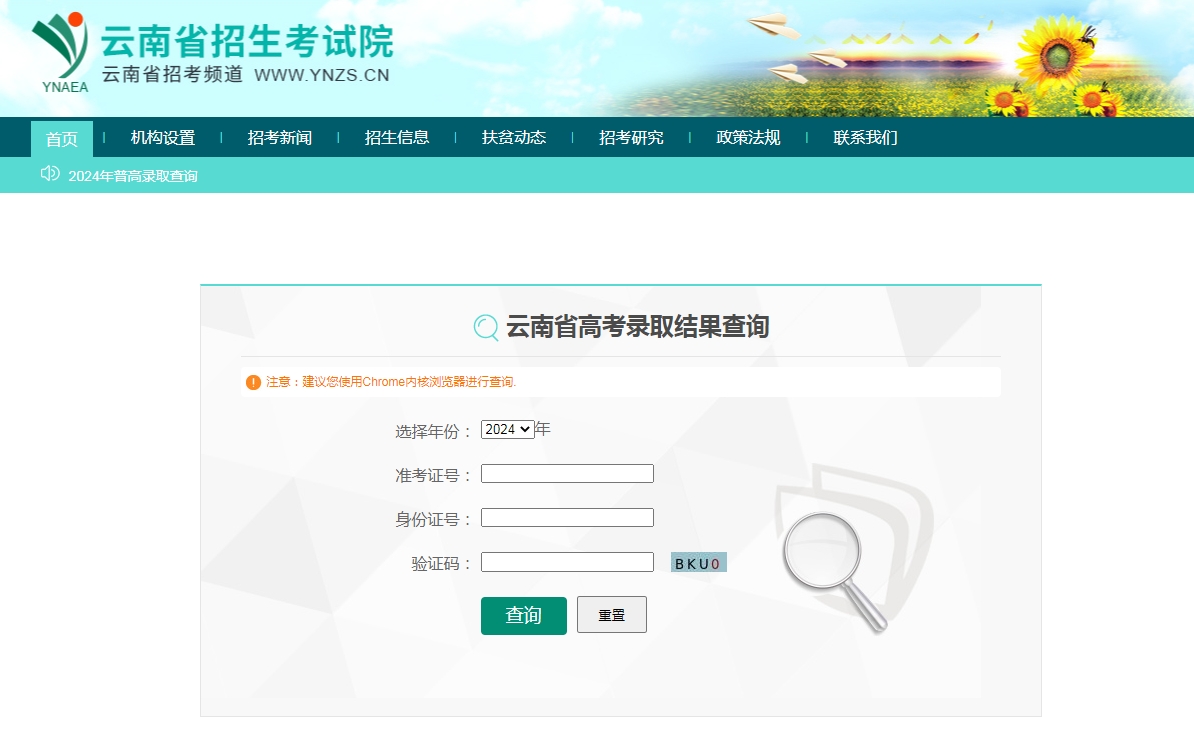The width and height of the screenshot is (1194, 731).
Task: Click the teal magnifier icon beside the query title
Action: 486,327
